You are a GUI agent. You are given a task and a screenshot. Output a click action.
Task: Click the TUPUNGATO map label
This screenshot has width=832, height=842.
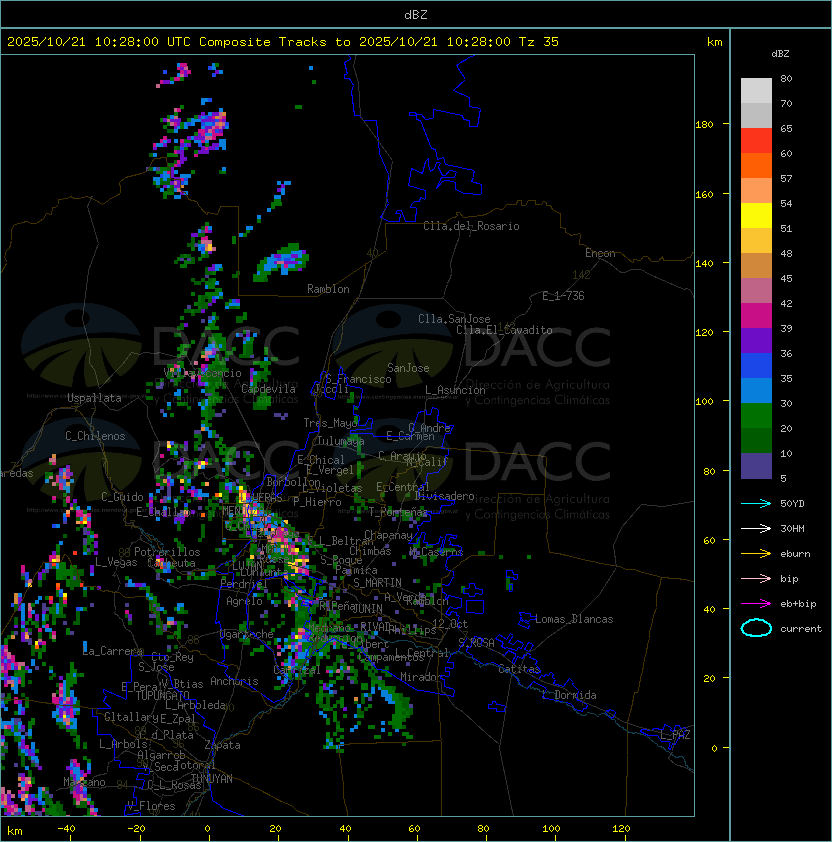[162, 696]
